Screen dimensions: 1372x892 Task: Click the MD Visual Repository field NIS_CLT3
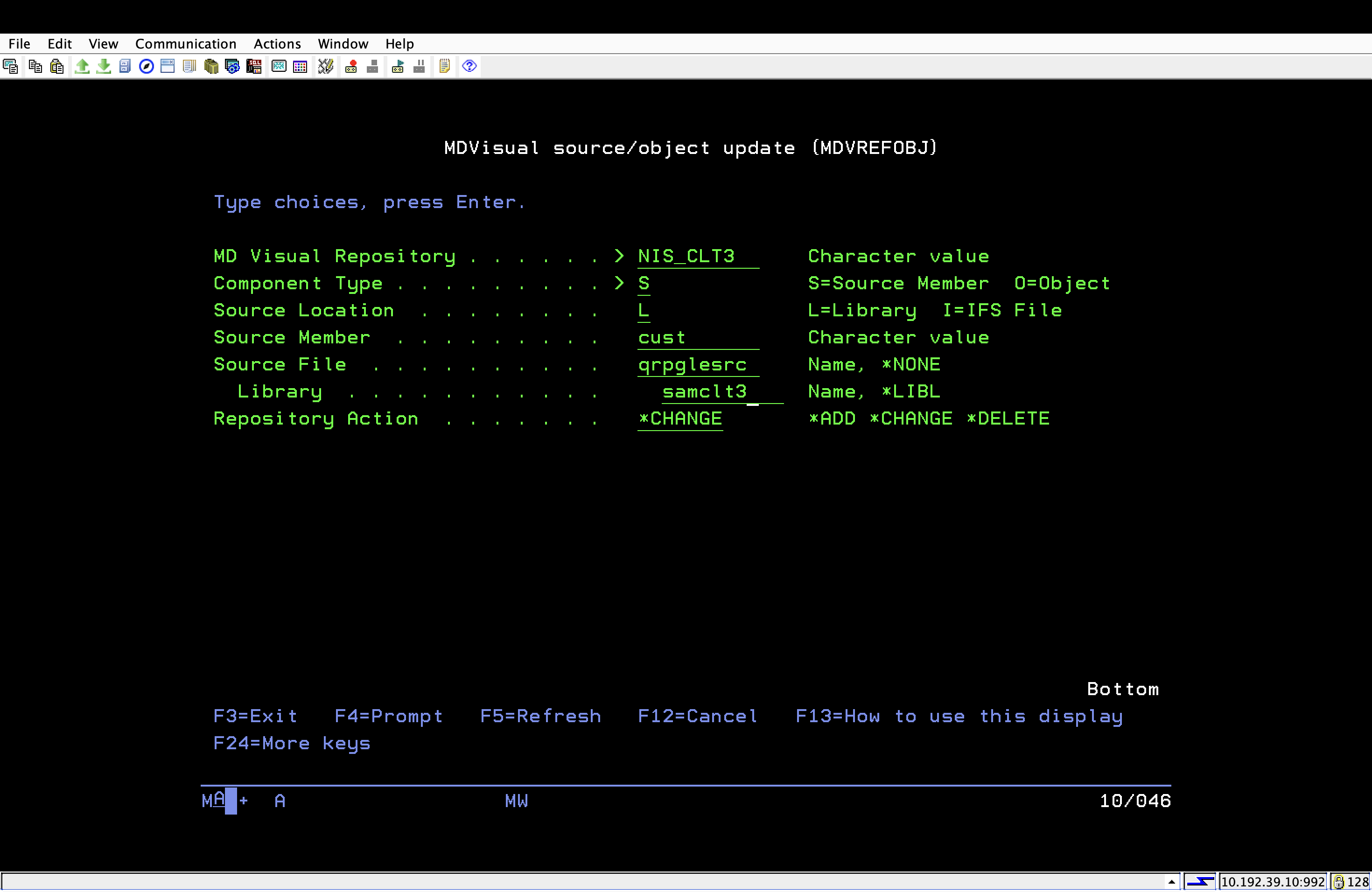pos(698,257)
